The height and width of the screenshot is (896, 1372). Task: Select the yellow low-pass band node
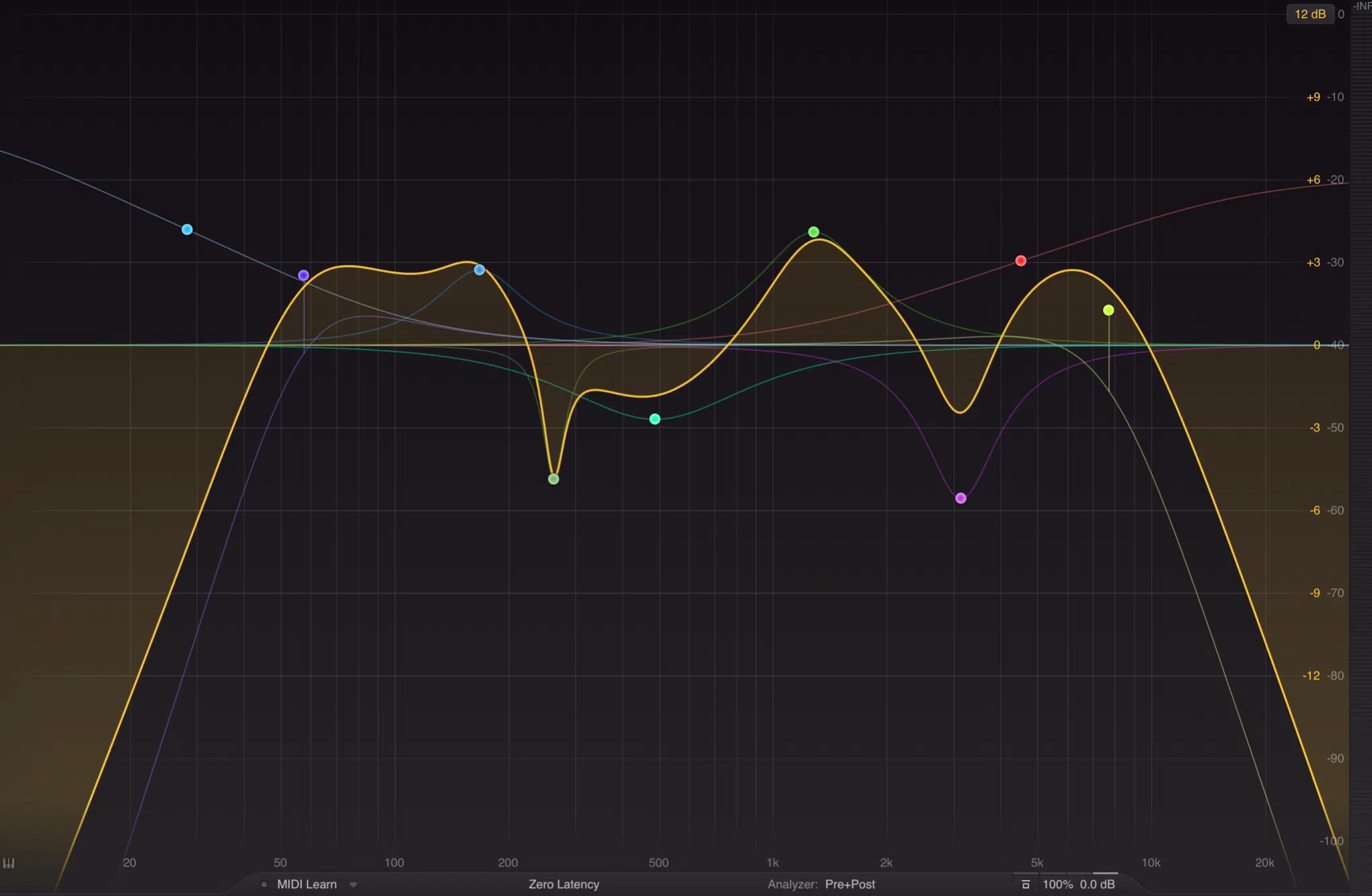coord(1108,310)
